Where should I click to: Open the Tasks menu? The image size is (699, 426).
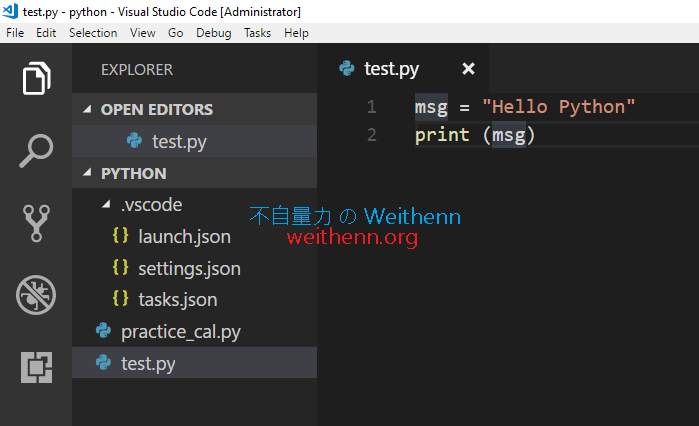pos(257,33)
